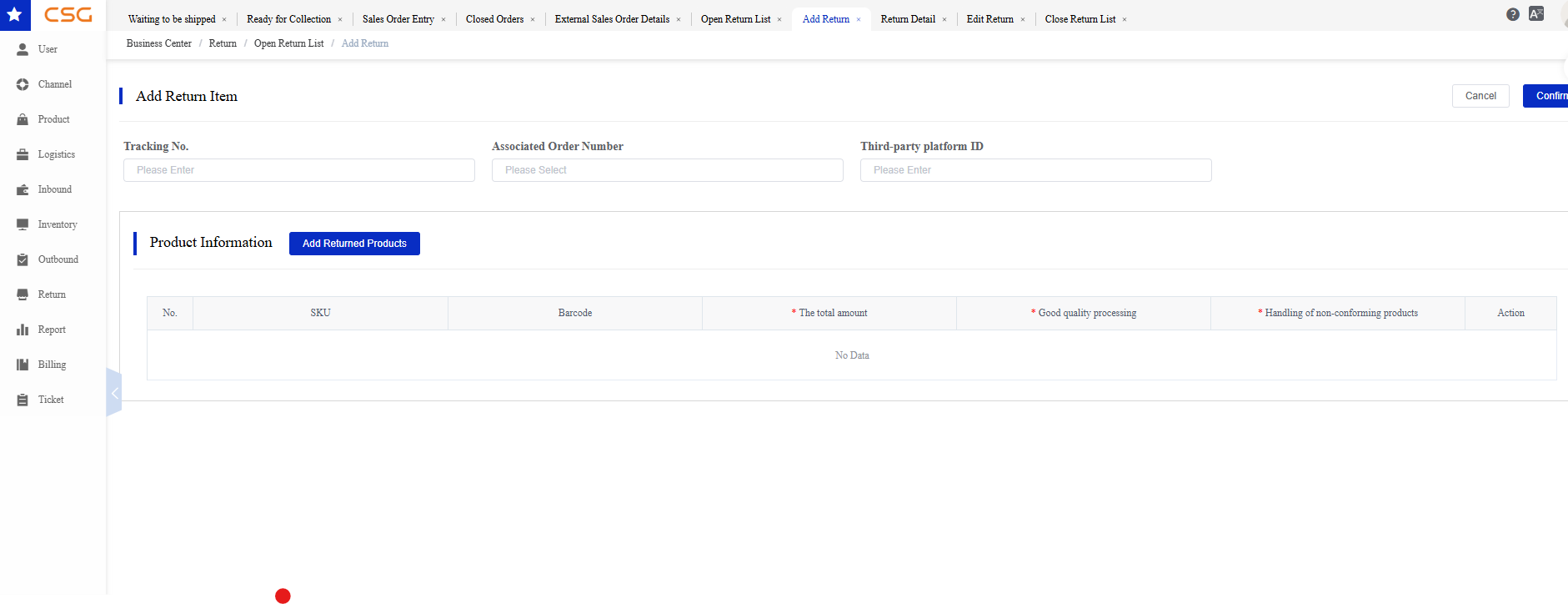Viewport: 1568px width, 604px height.
Task: Open the Inbound sidebar icon
Action: 23,189
